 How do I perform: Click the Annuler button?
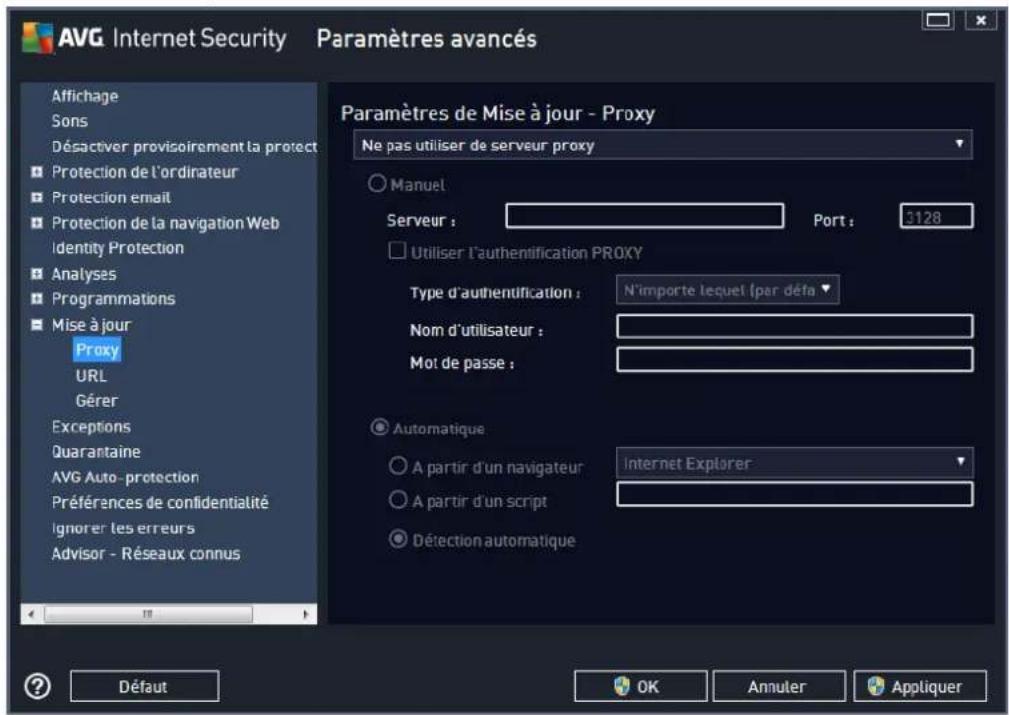[x=779, y=687]
